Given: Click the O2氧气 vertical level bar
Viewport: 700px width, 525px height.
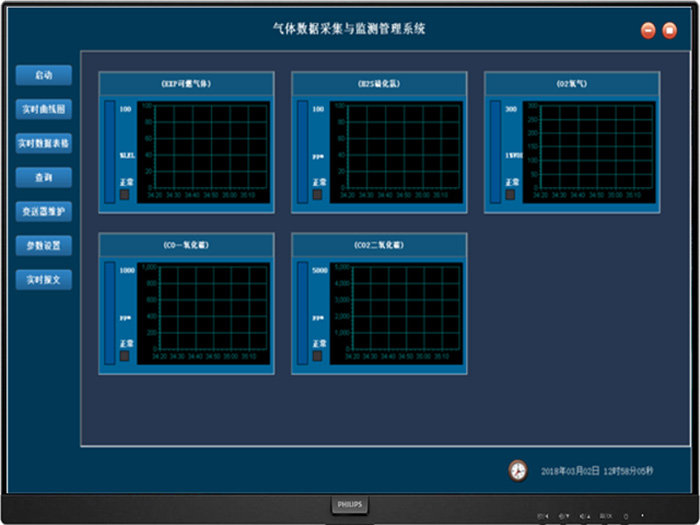Looking at the screenshot, I should pos(495,150).
